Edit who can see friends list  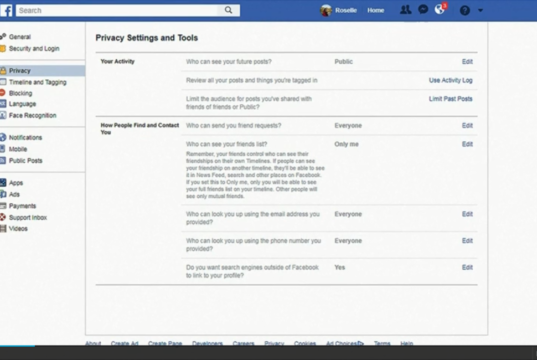pos(467,144)
